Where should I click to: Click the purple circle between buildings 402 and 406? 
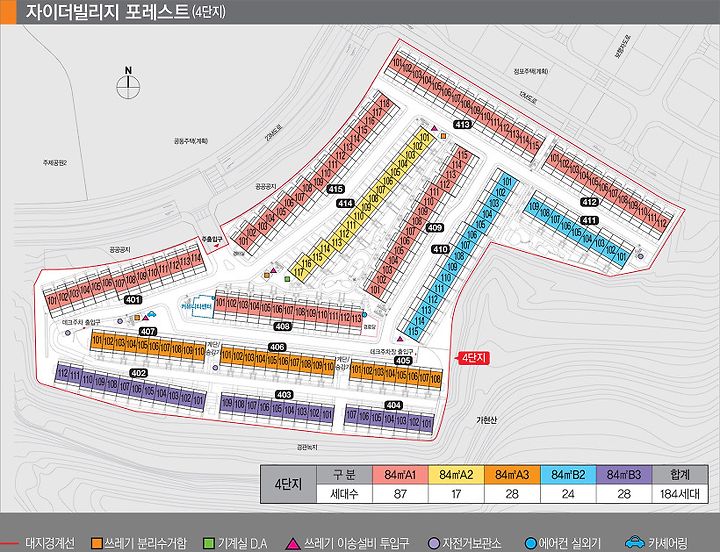click(x=215, y=367)
